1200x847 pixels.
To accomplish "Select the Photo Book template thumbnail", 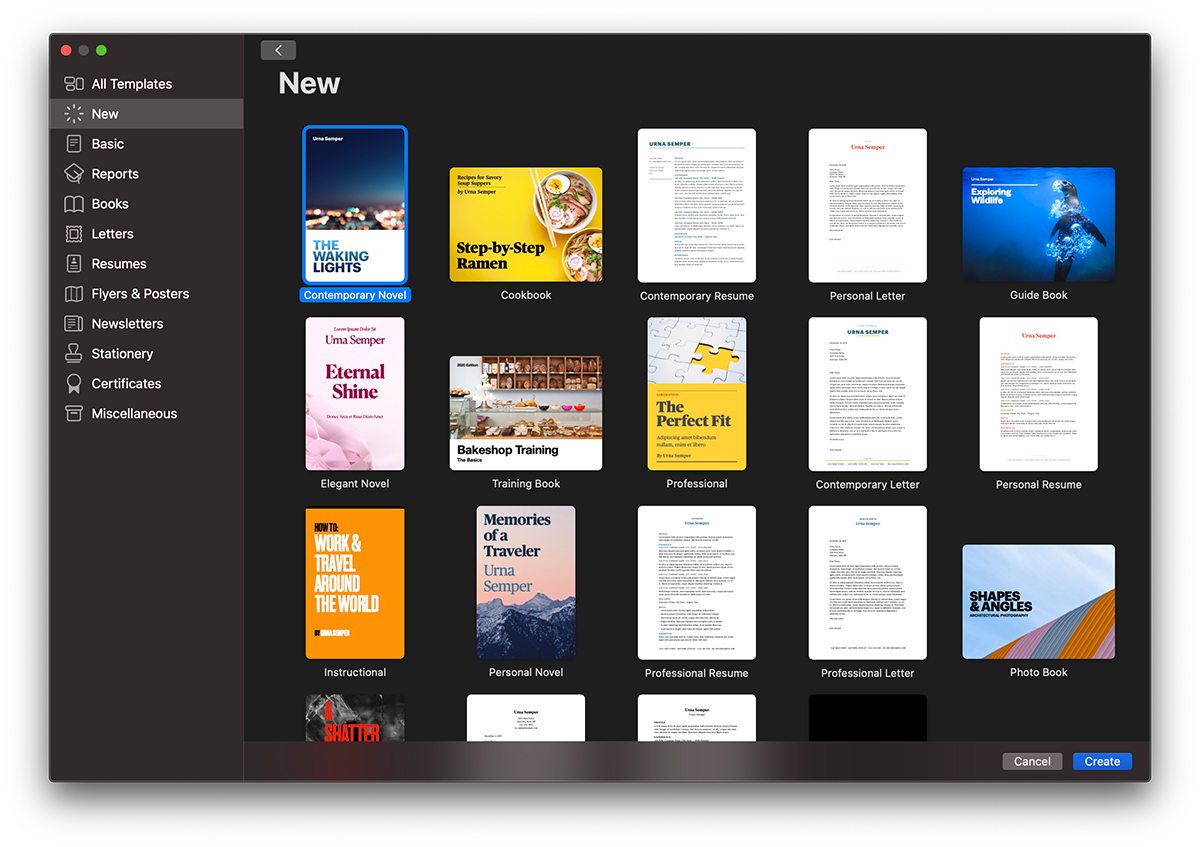I will (x=1038, y=602).
